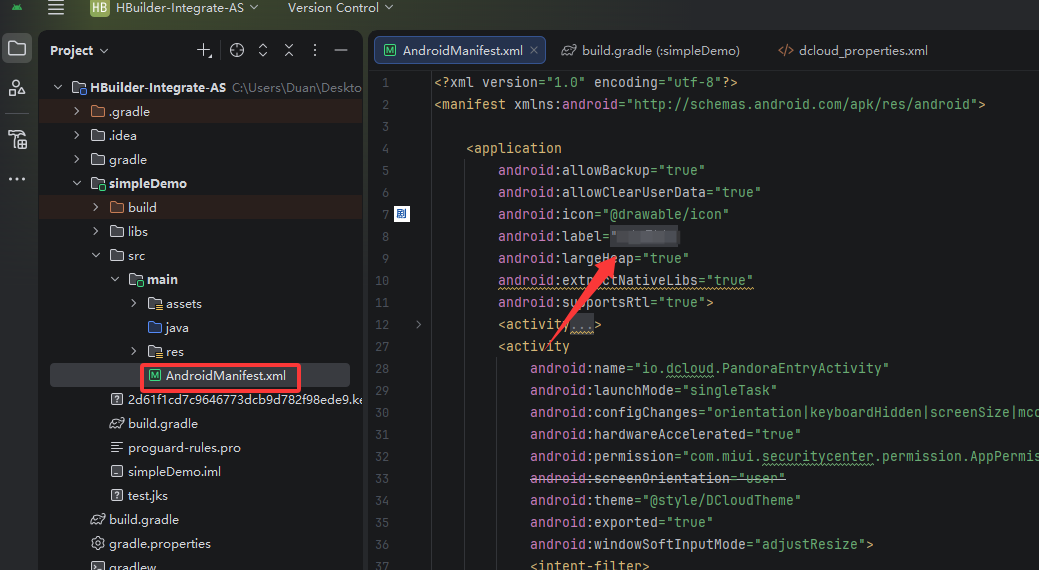Click the New File or Directory plus icon
Image resolution: width=1039 pixels, height=570 pixels.
(x=204, y=50)
